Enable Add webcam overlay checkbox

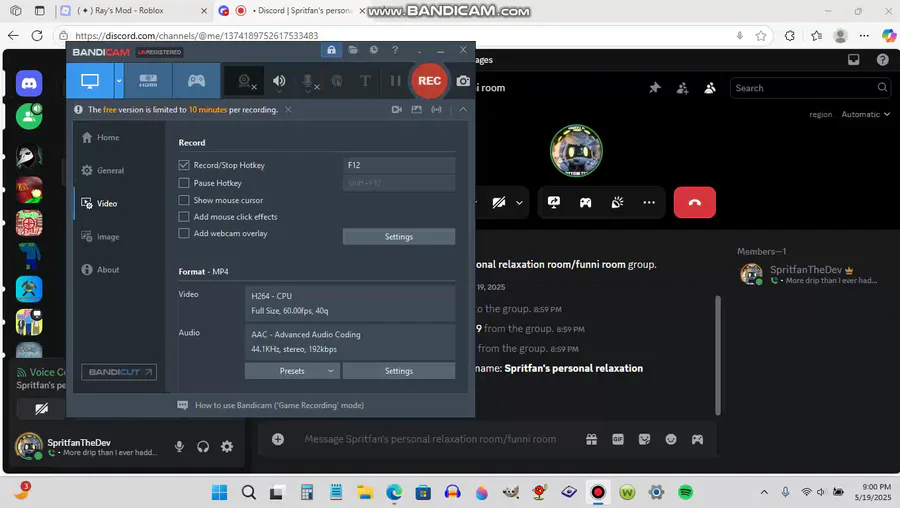(x=184, y=234)
